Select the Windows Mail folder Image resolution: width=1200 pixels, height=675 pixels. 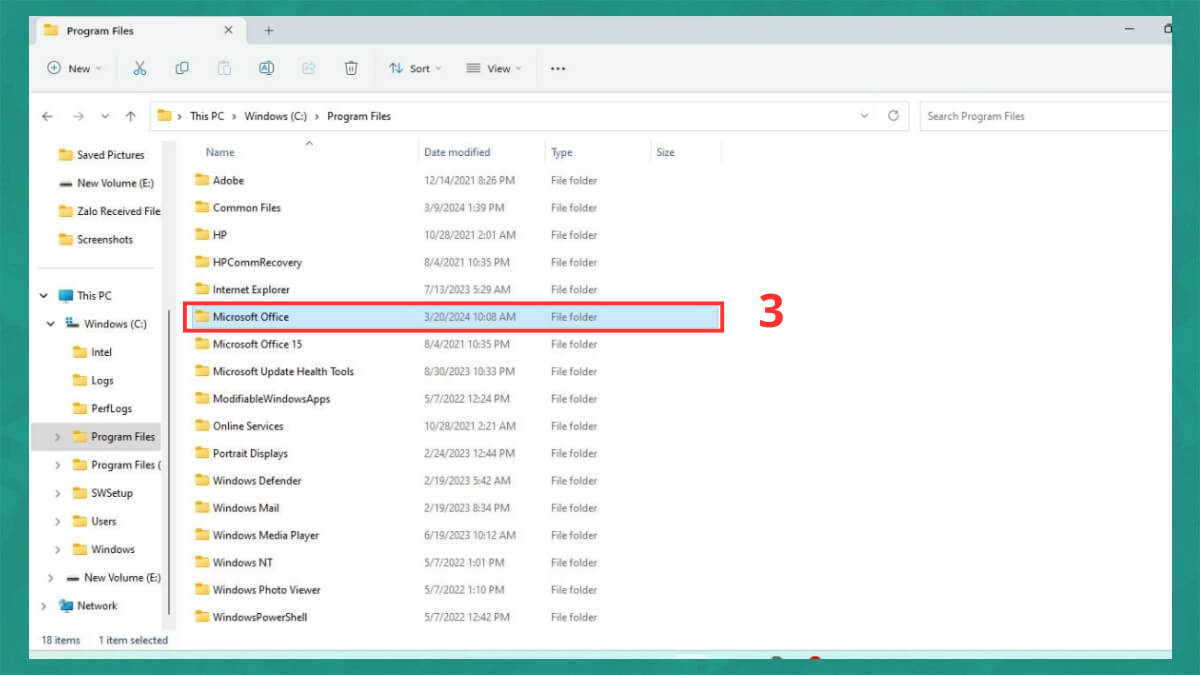[x=246, y=508]
